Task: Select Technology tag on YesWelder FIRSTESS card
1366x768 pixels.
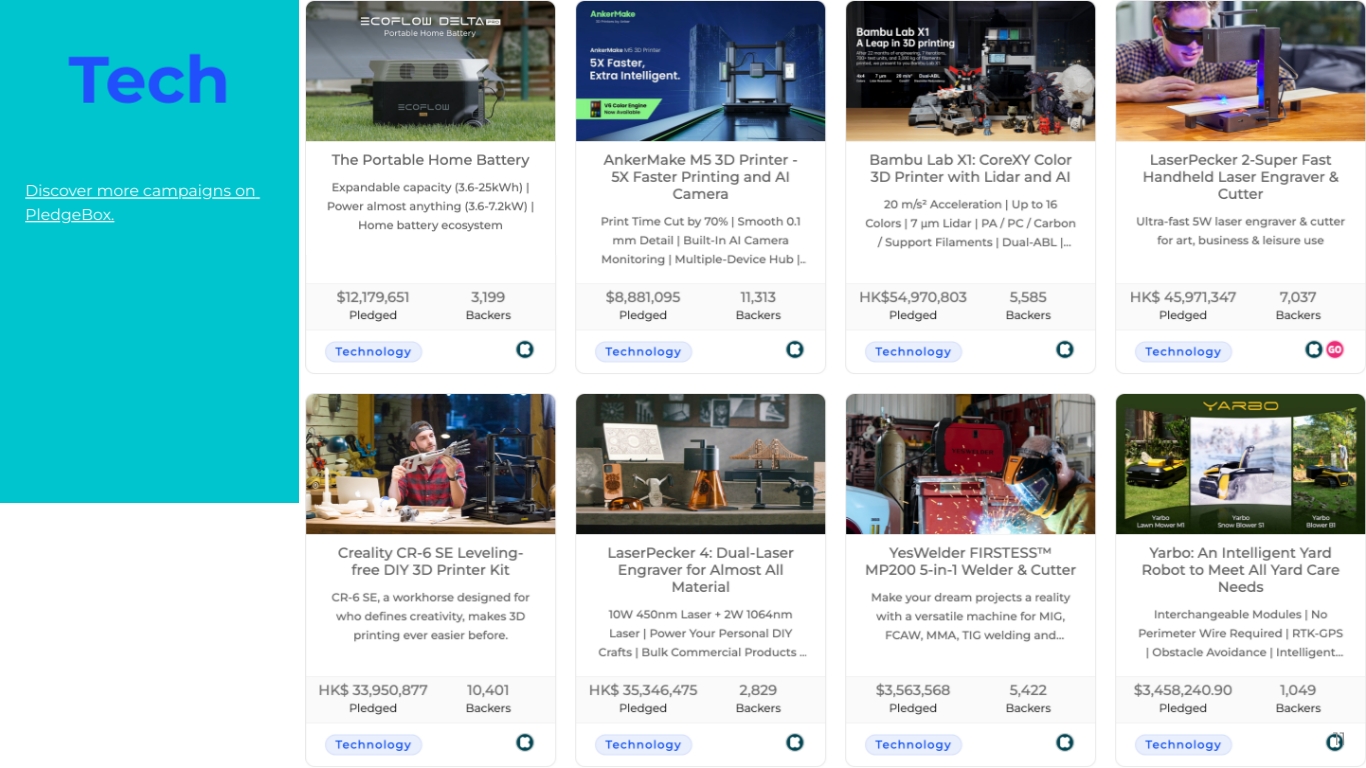Action: click(913, 745)
